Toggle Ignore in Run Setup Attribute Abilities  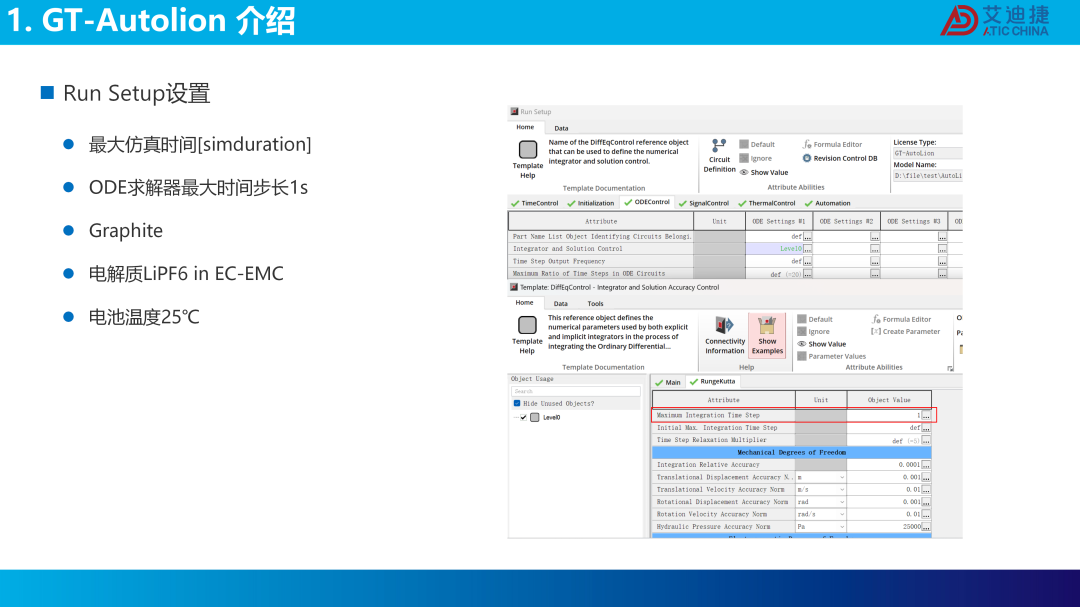click(x=756, y=158)
